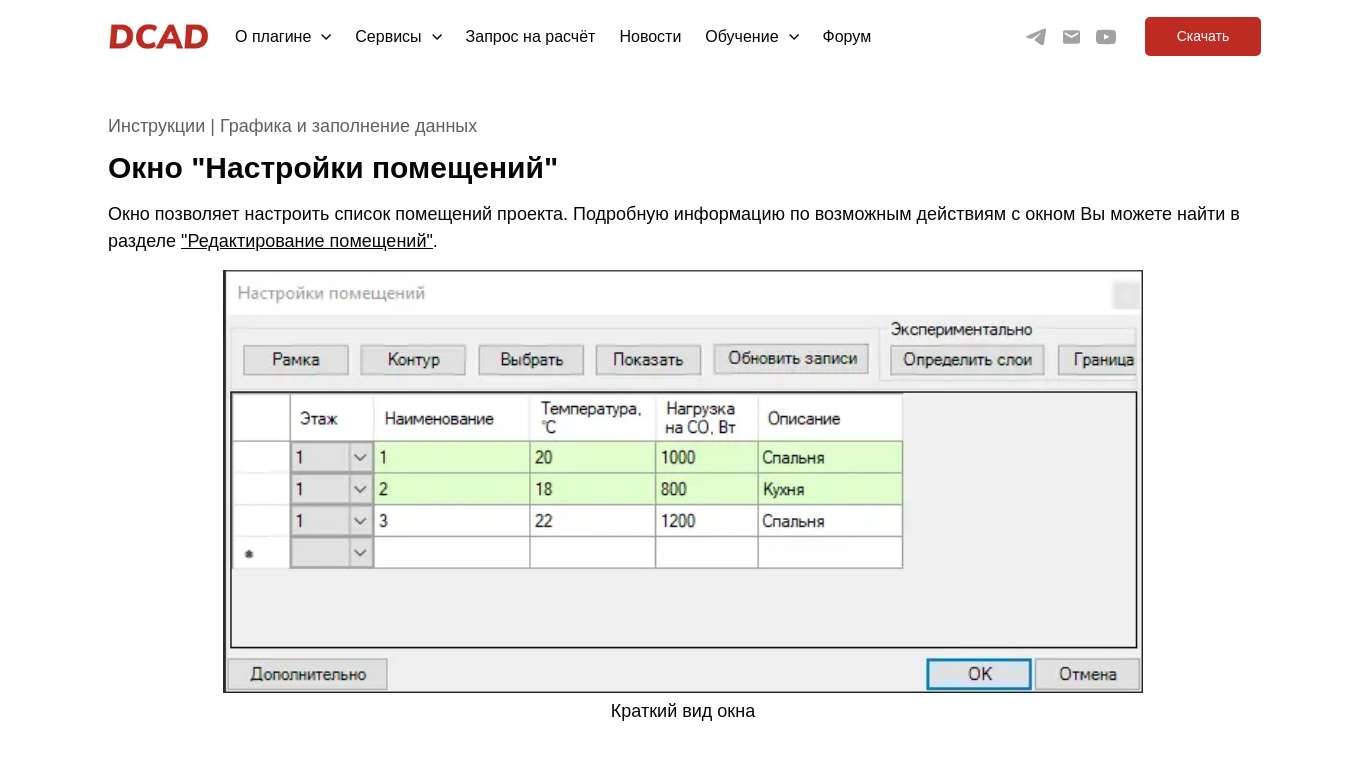Screen dimensions: 1366x768
Task: Click the "Граница" button
Action: pyautogui.click(x=1099, y=360)
